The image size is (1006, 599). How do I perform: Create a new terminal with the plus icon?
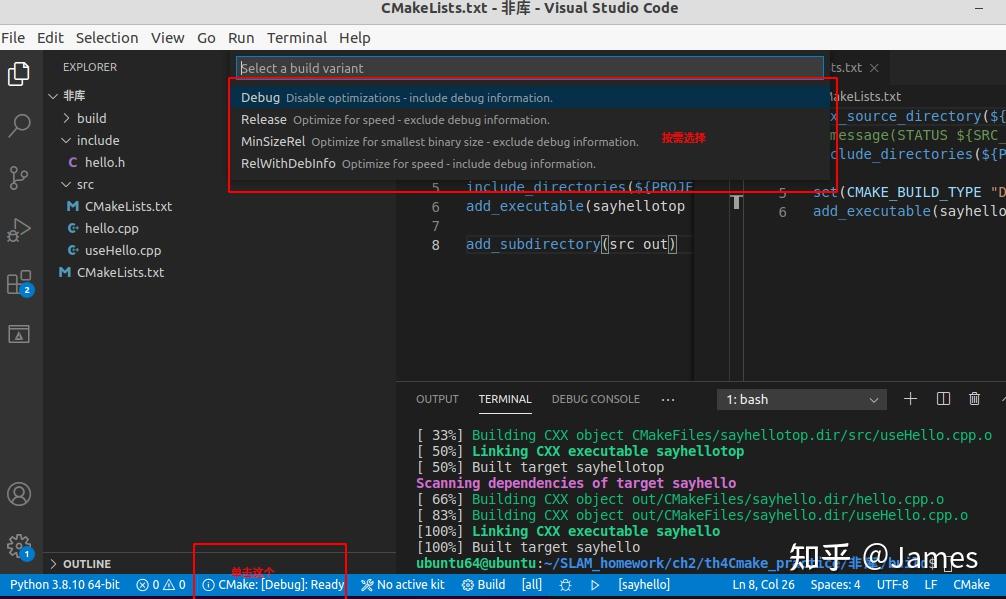coord(910,398)
